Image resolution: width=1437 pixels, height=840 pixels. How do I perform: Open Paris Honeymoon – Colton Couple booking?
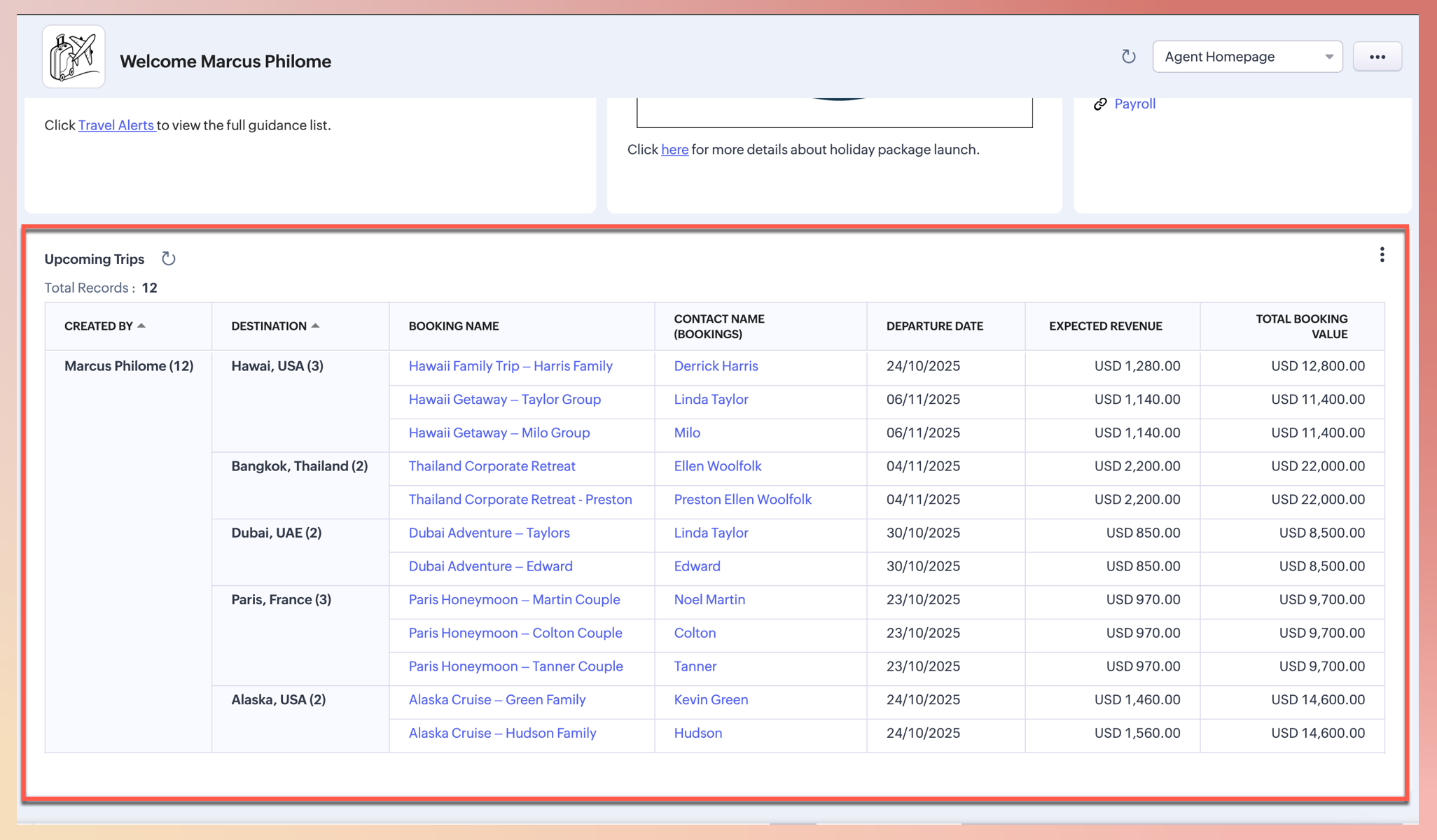515,633
